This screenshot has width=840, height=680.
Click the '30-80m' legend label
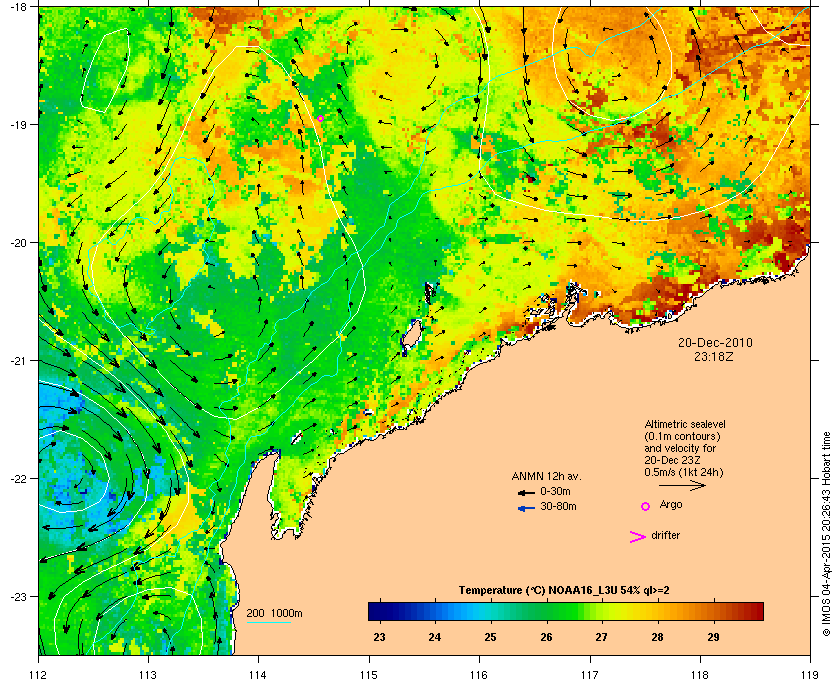coord(558,506)
